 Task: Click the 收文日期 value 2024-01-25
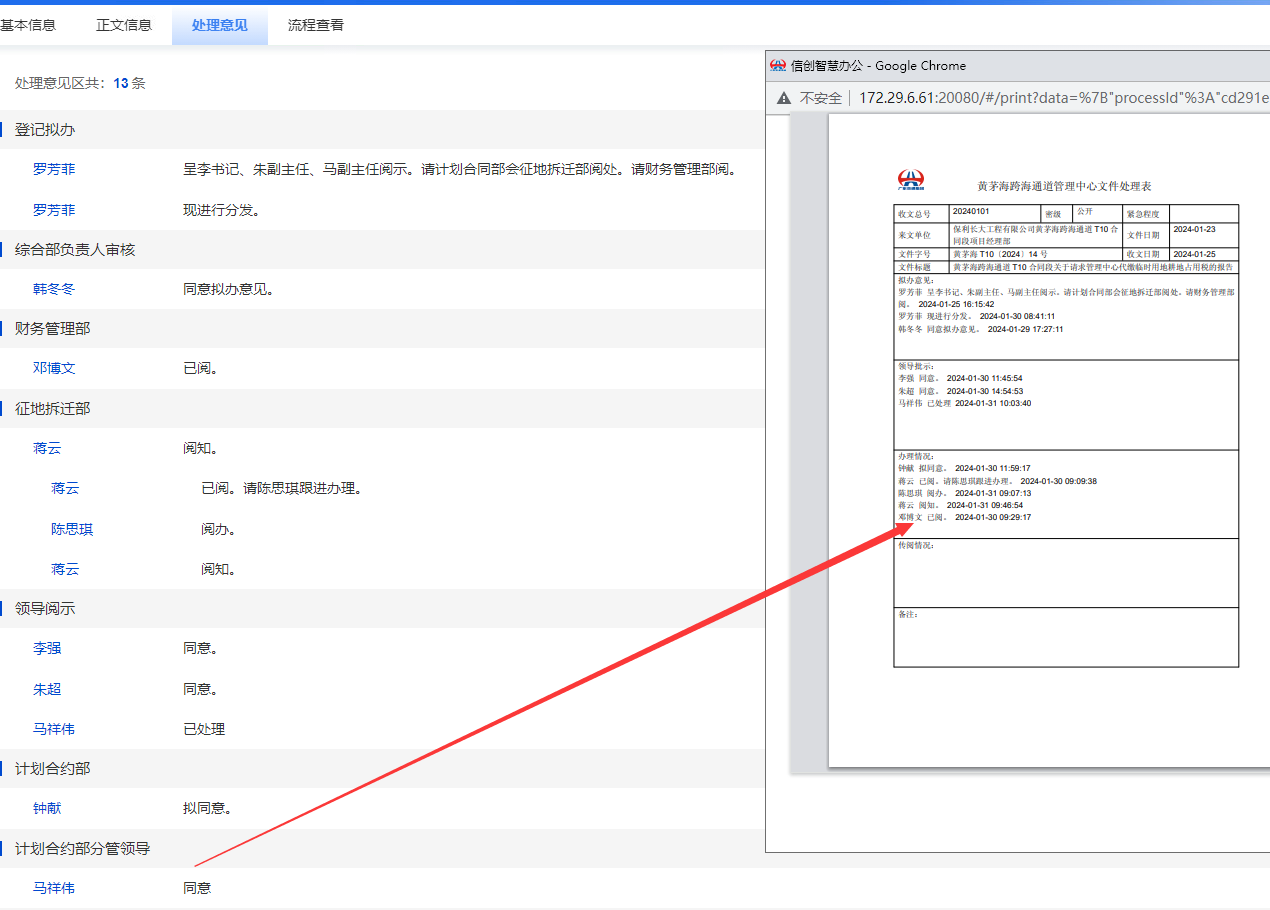(1194, 254)
